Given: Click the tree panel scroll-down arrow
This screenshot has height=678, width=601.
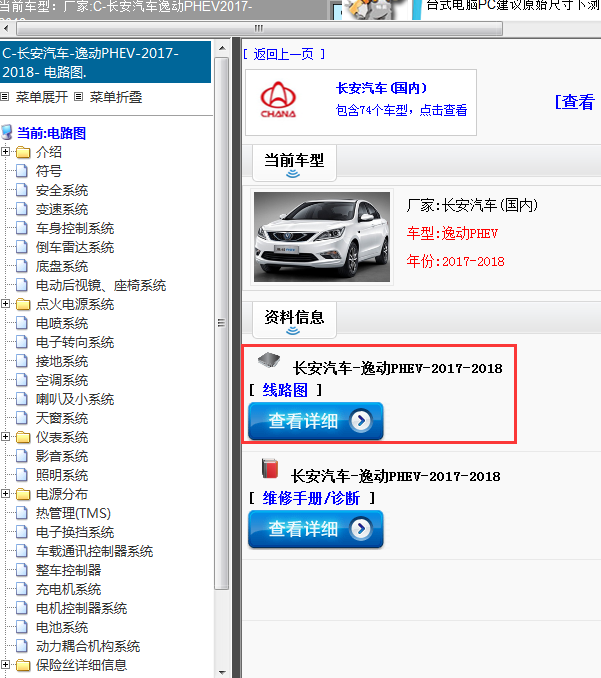Looking at the screenshot, I should (x=222, y=672).
